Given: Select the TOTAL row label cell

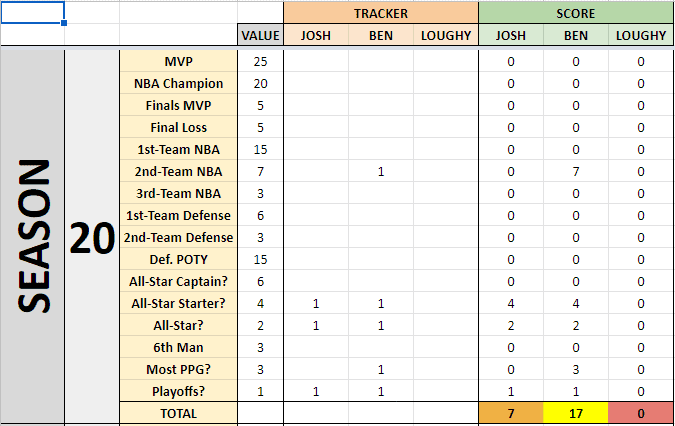Looking at the screenshot, I should coord(179,413).
